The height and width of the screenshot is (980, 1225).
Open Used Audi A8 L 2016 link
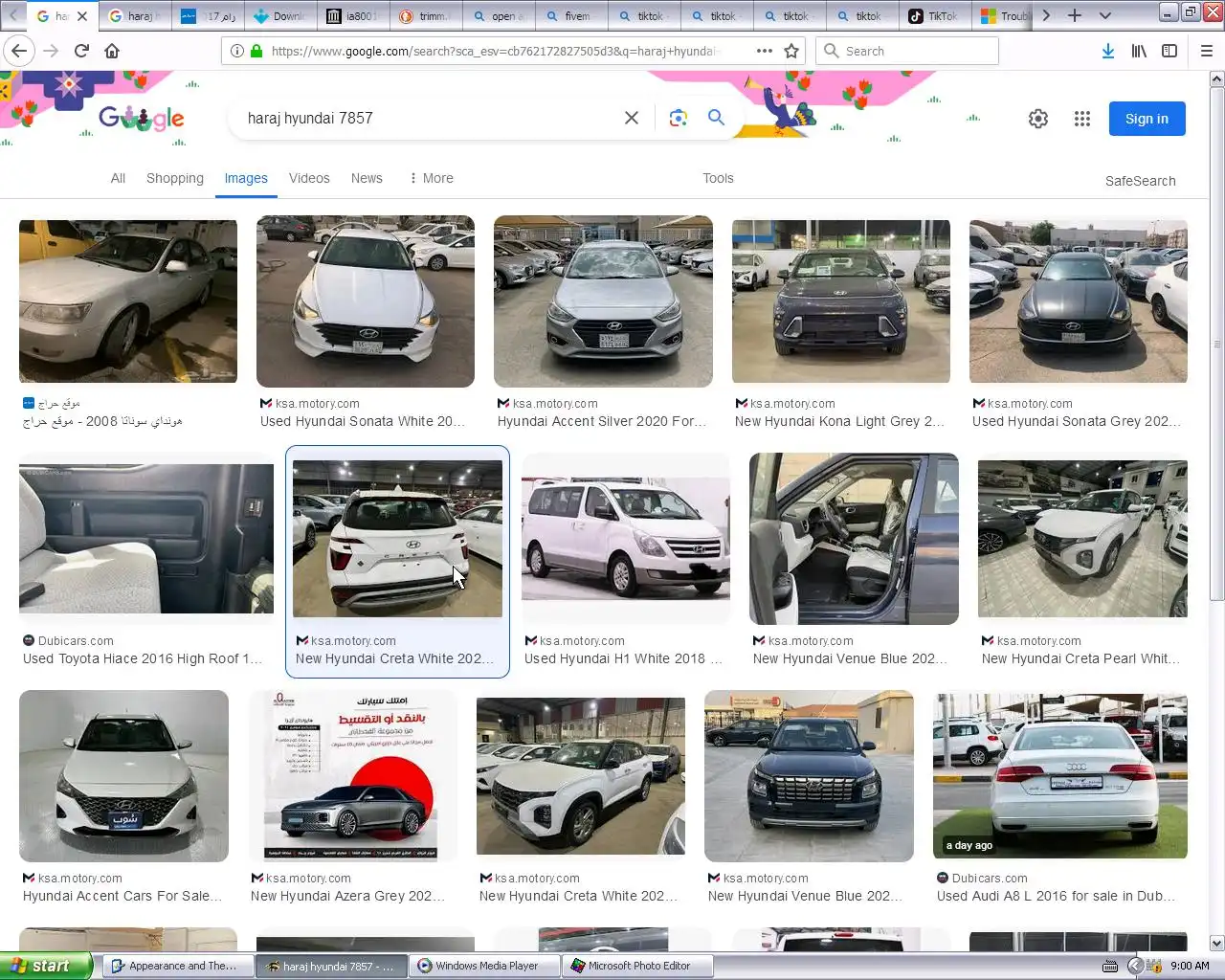coord(1057,896)
